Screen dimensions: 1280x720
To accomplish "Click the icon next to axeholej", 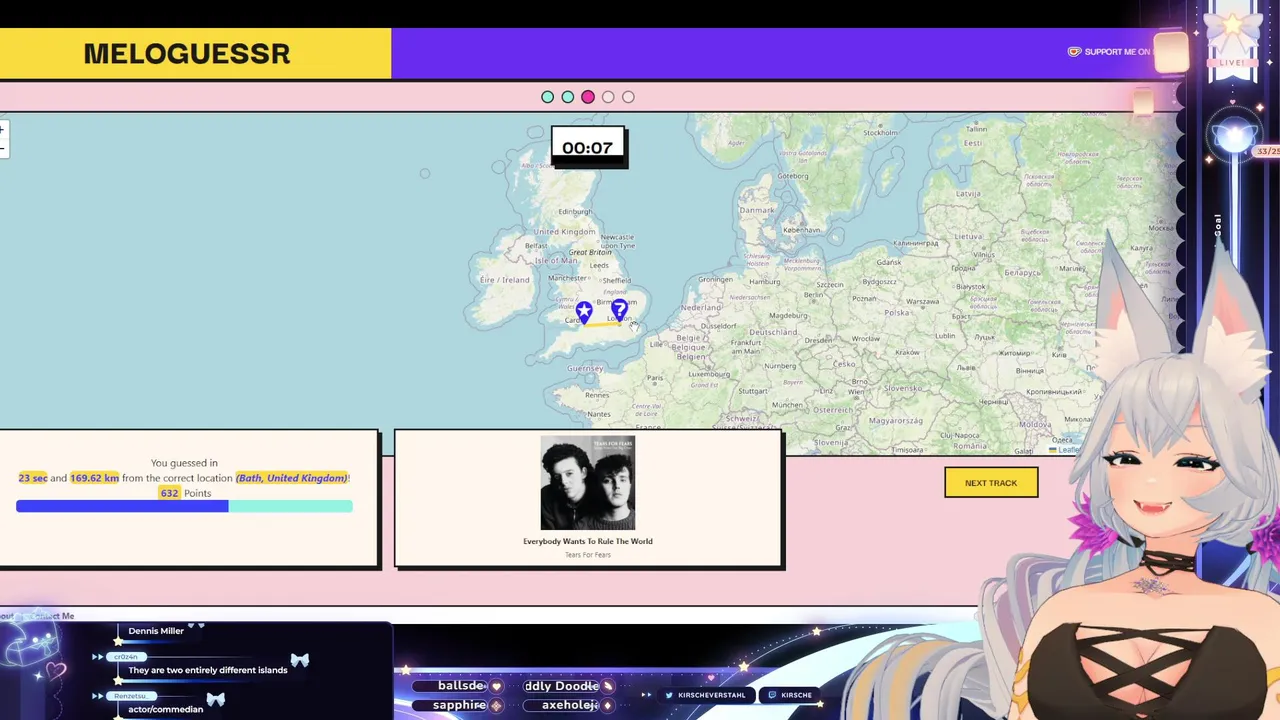I will tap(607, 705).
